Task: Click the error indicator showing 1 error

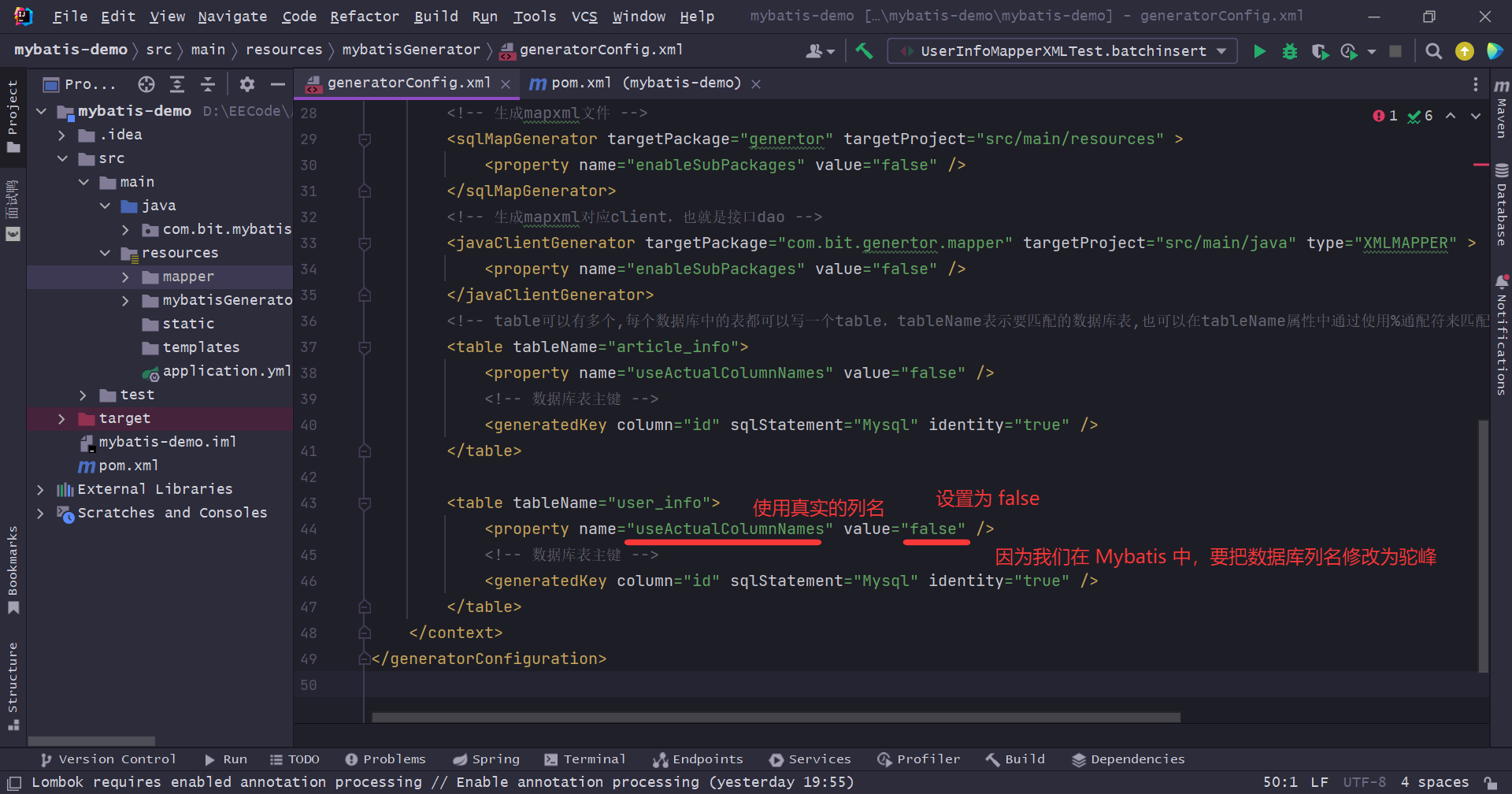Action: click(1385, 116)
